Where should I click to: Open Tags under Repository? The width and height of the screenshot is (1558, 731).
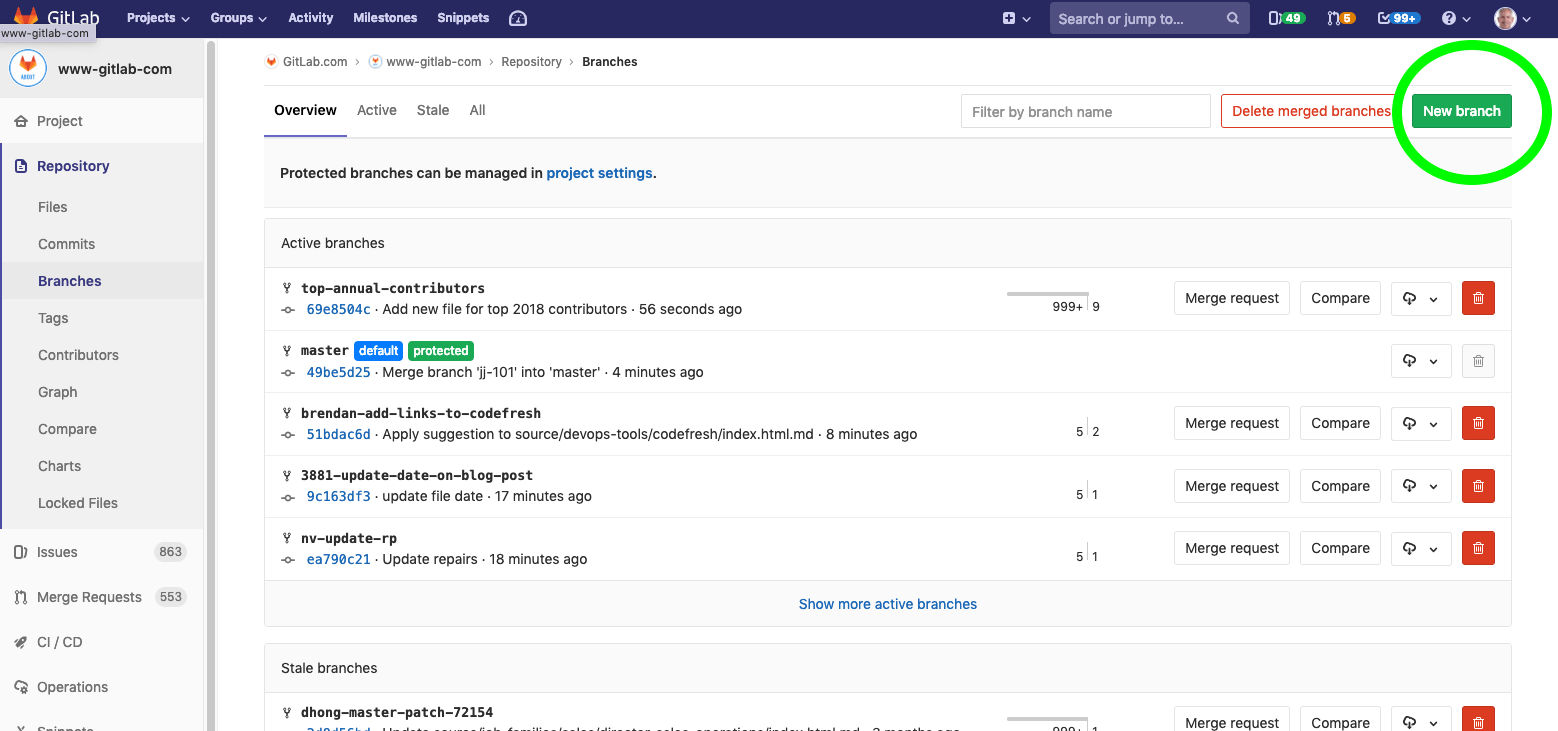[x=53, y=318]
